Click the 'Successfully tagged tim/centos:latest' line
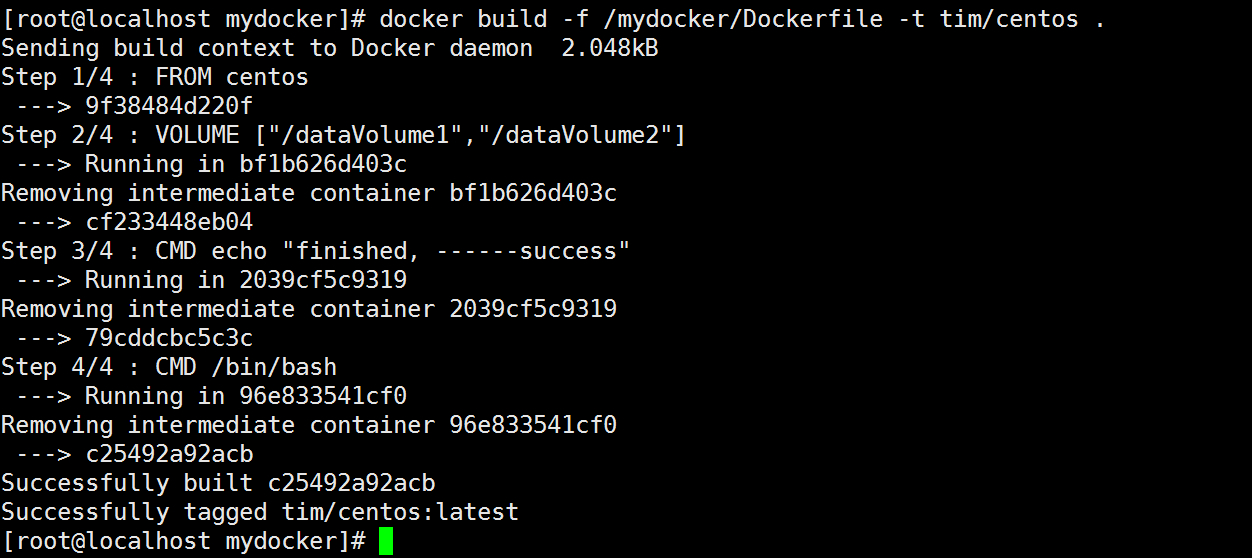 click(260, 512)
